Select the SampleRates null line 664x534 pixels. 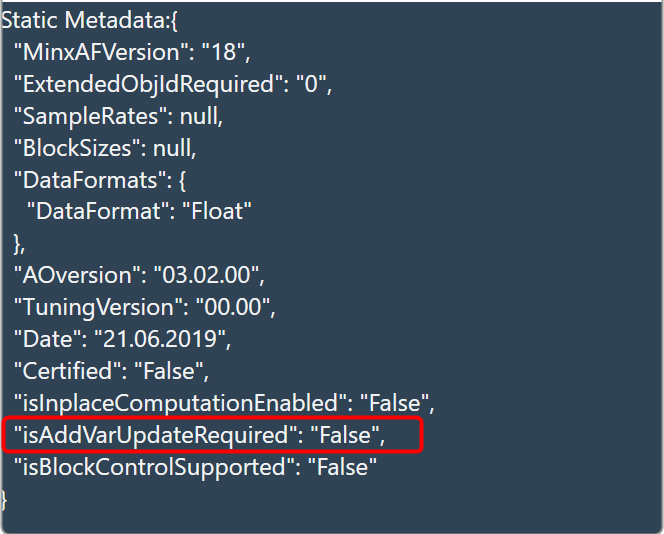[118, 116]
